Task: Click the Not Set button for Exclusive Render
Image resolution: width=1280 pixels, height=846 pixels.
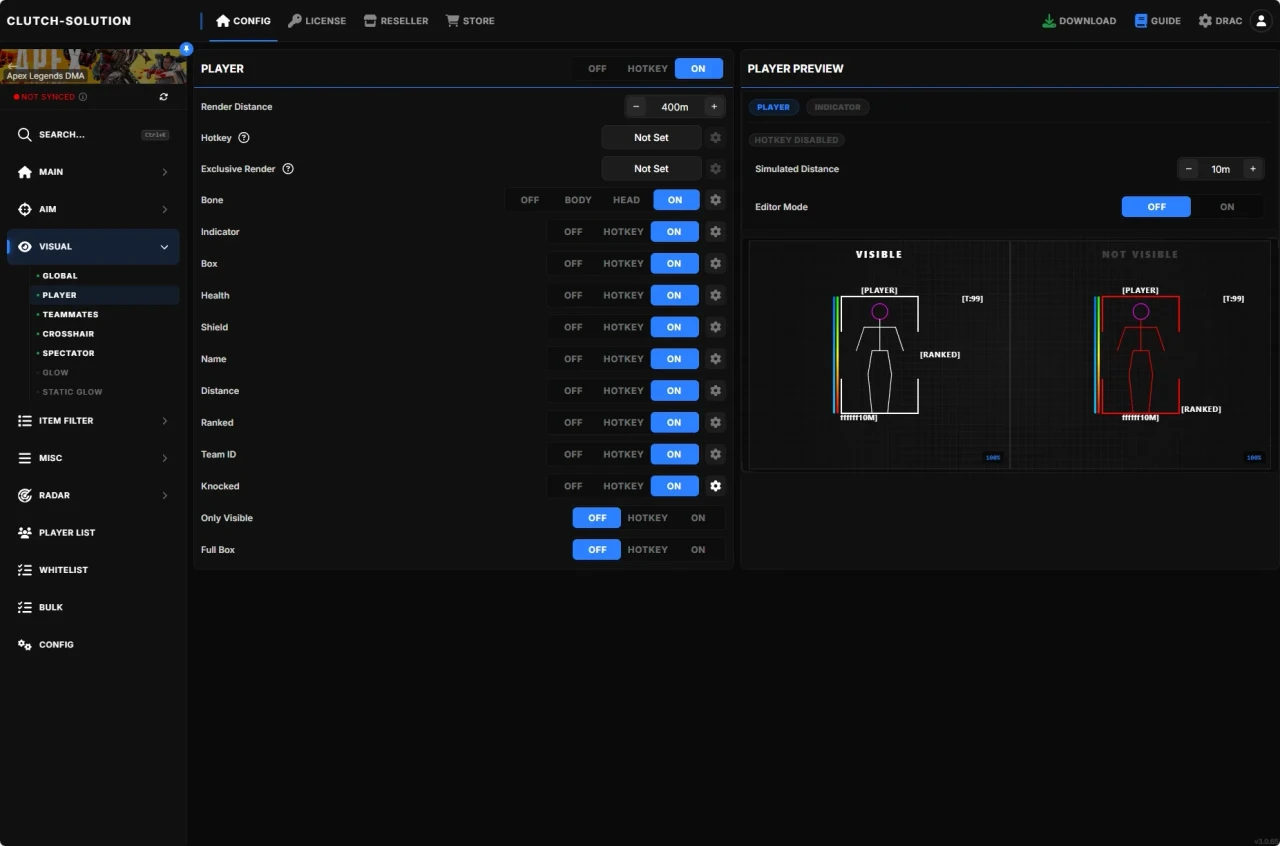Action: click(x=651, y=168)
